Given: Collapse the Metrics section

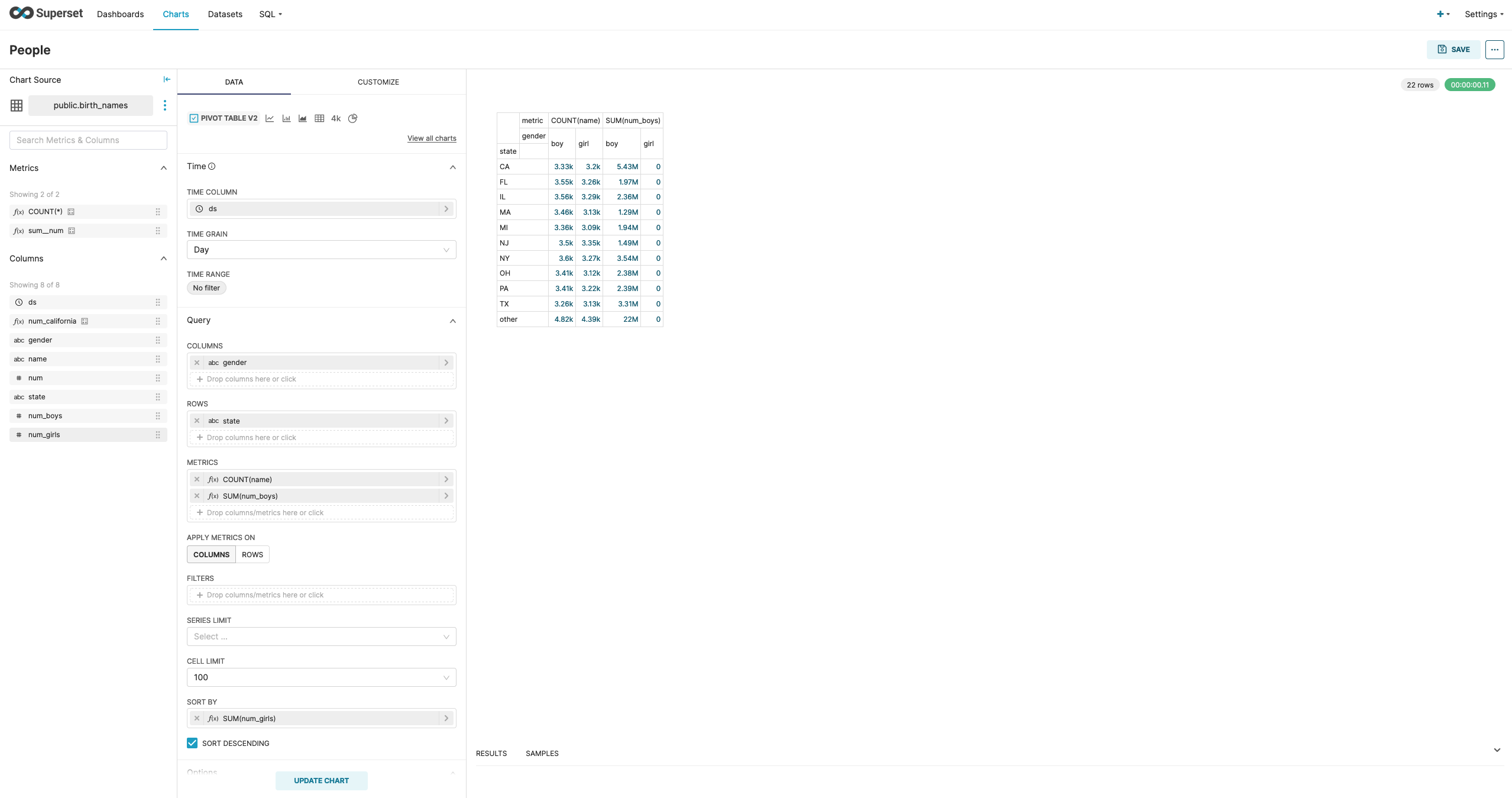Looking at the screenshot, I should pos(164,168).
